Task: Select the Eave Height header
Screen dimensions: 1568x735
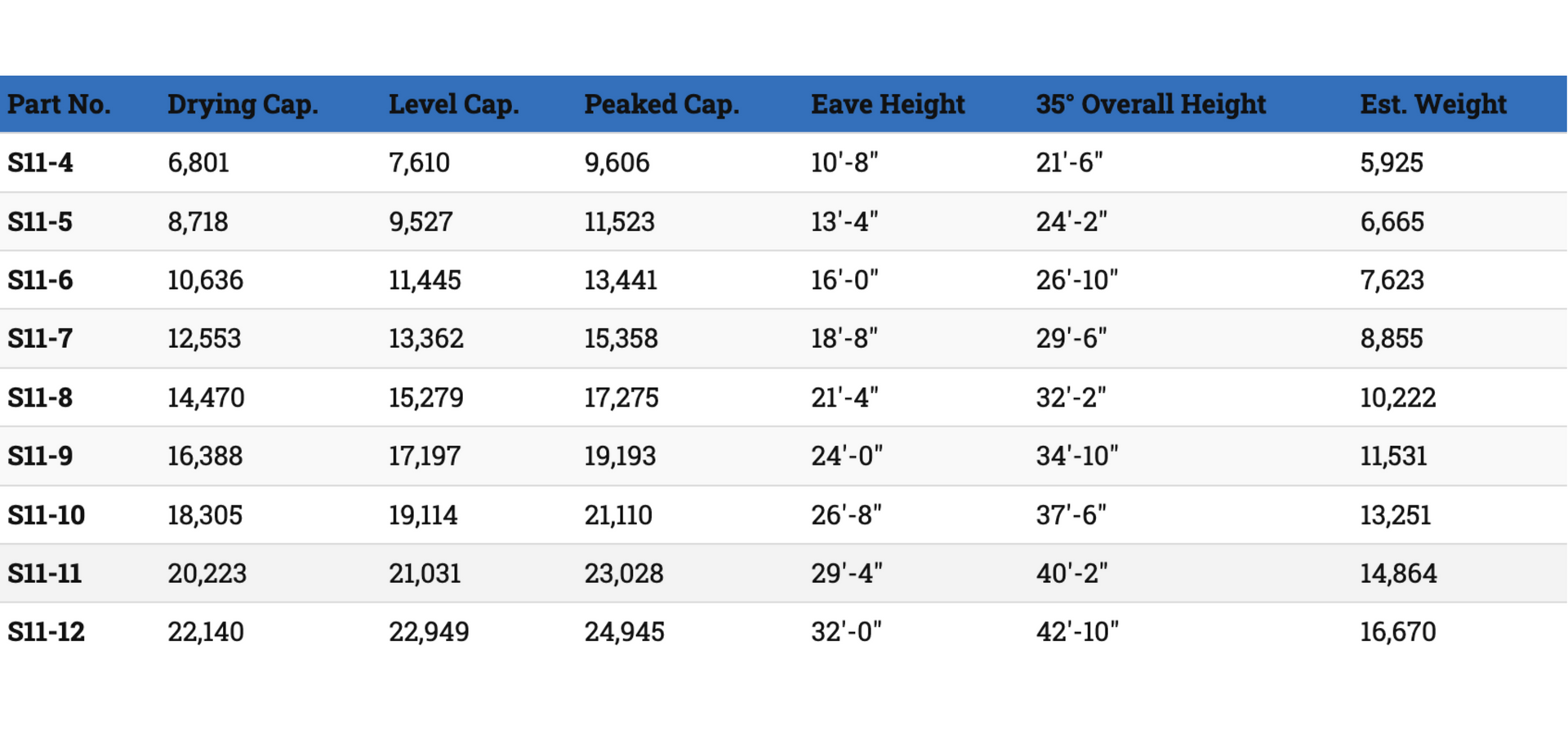Action: pyautogui.click(x=888, y=105)
